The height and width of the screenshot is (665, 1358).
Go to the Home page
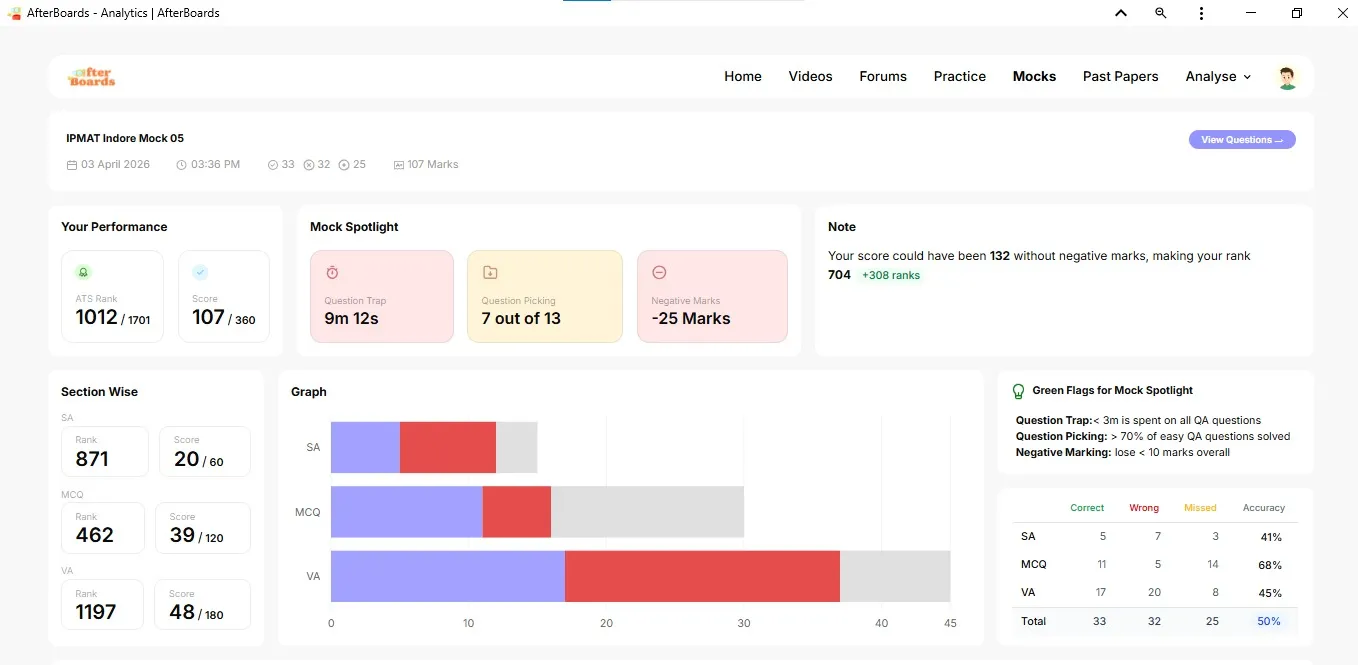tap(743, 77)
